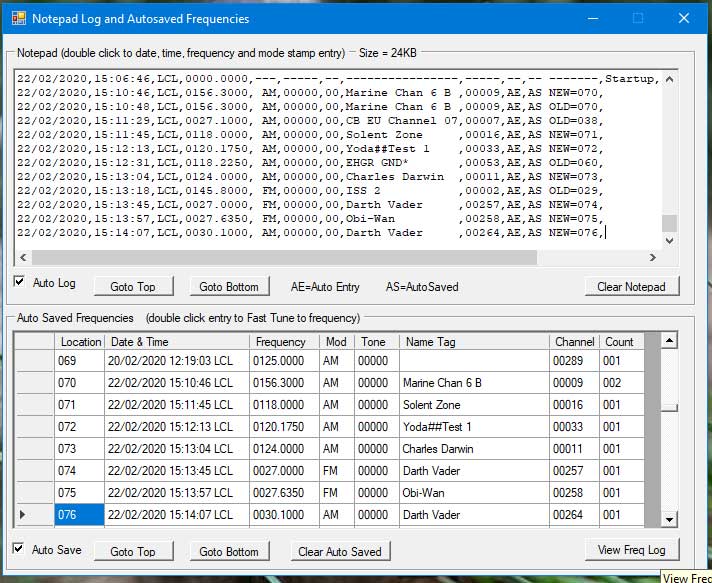Click the Name Tag column header
Image resolution: width=712 pixels, height=583 pixels.
[x=474, y=341]
